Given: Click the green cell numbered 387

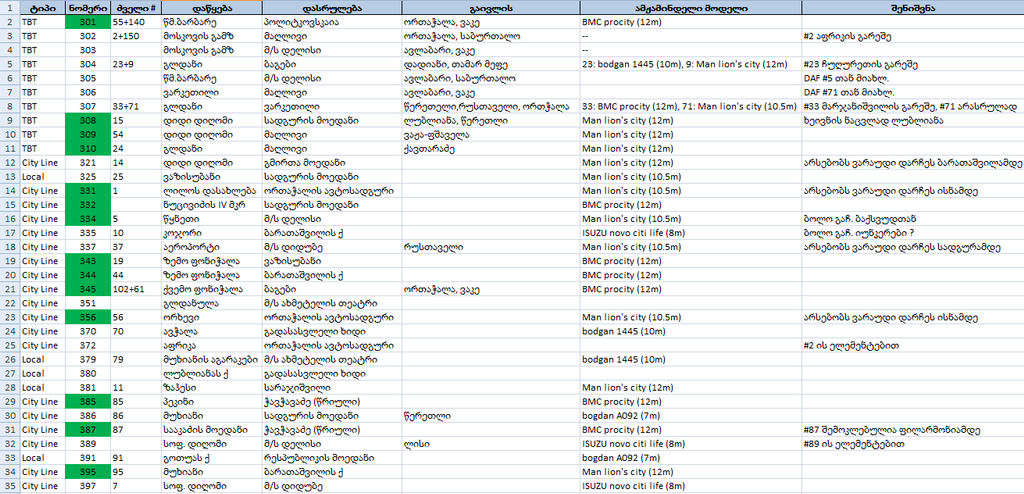Looking at the screenshot, I should [x=88, y=430].
